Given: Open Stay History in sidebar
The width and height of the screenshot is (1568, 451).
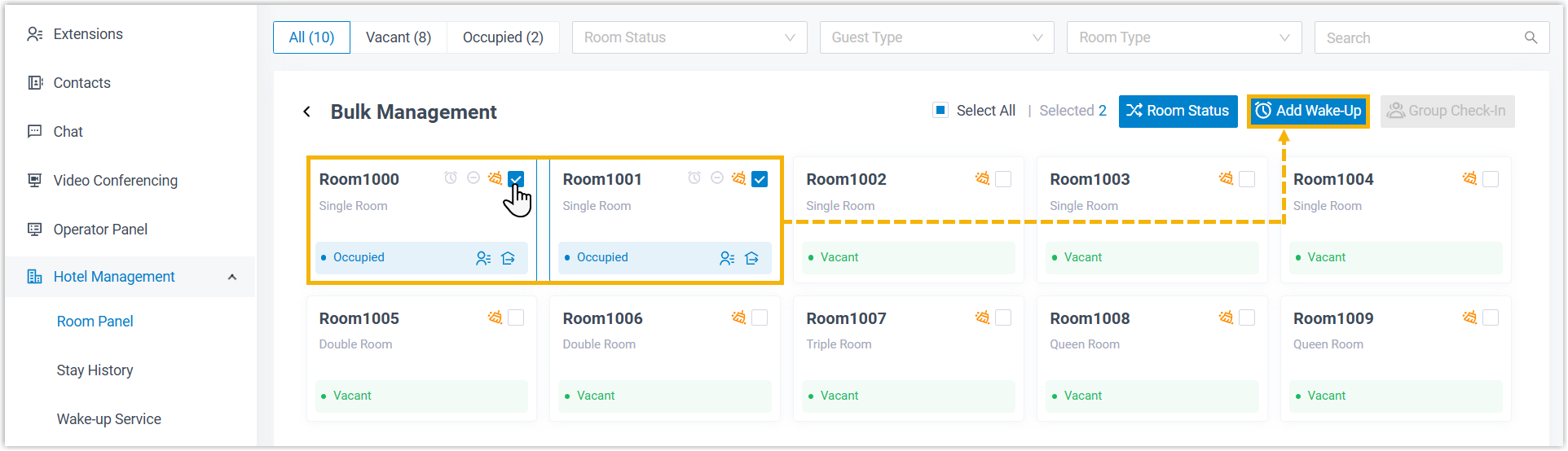Looking at the screenshot, I should point(95,370).
